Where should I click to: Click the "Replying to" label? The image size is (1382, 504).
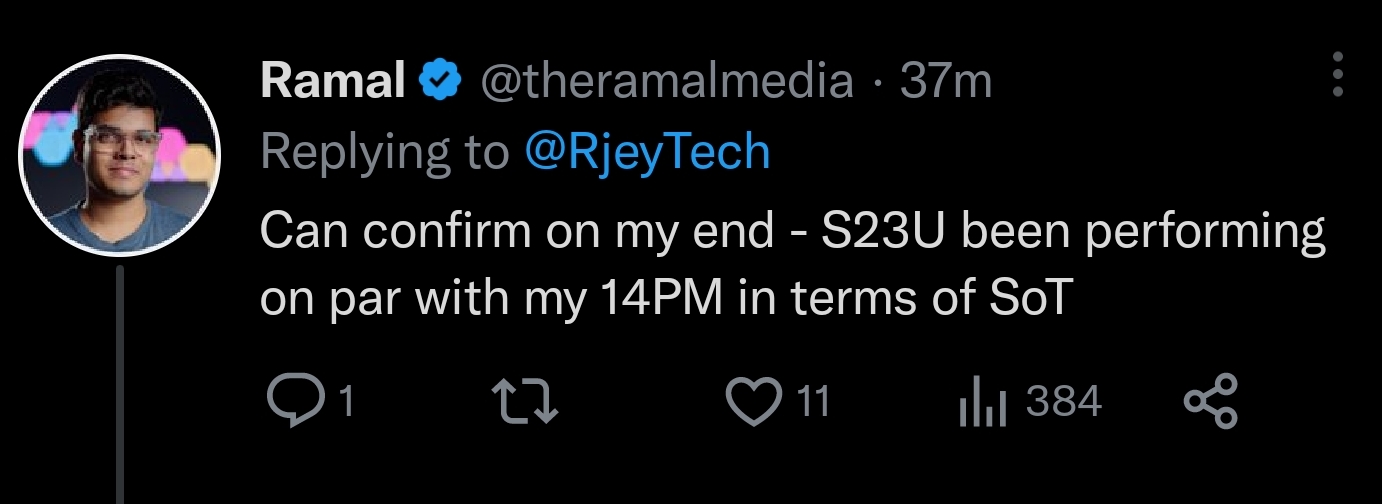[384, 152]
